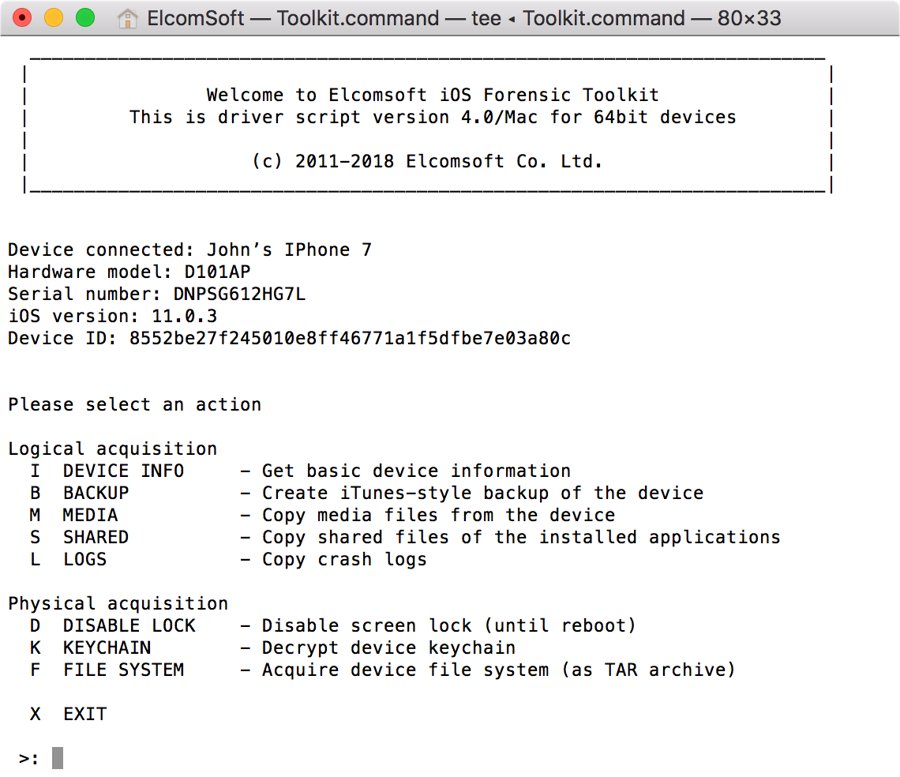
Task: Click the FILE SYSTEM acquire option
Action: (x=123, y=670)
